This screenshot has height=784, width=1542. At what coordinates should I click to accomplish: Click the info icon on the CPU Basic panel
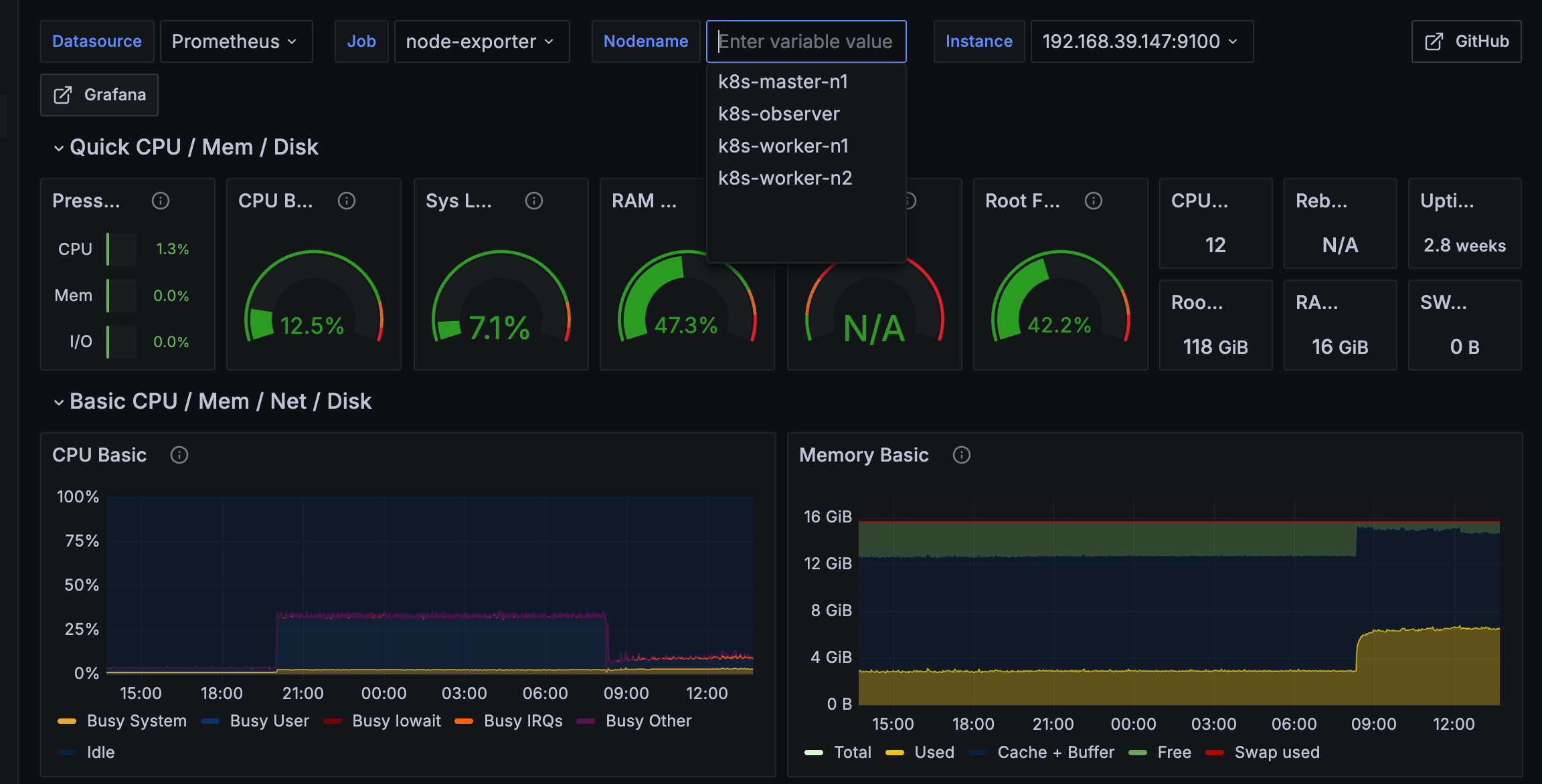[179, 455]
